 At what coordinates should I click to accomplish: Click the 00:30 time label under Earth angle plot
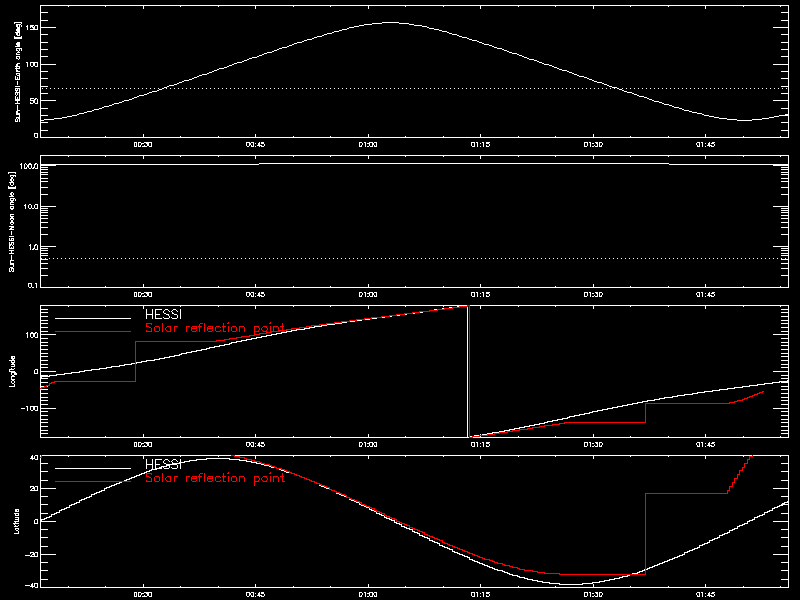coord(143,145)
